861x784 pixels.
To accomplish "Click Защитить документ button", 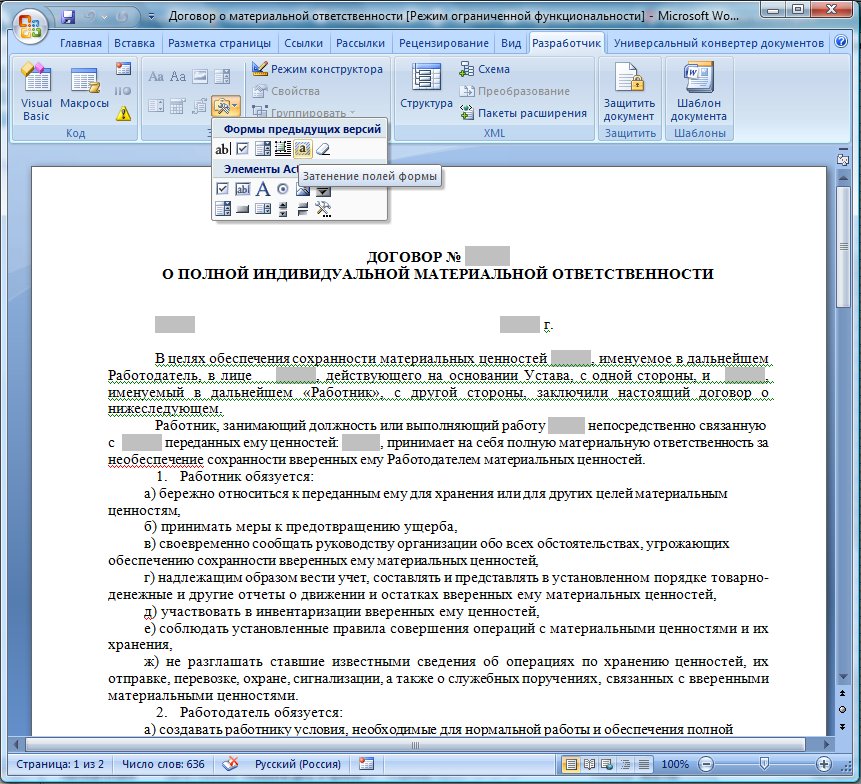I will [629, 91].
